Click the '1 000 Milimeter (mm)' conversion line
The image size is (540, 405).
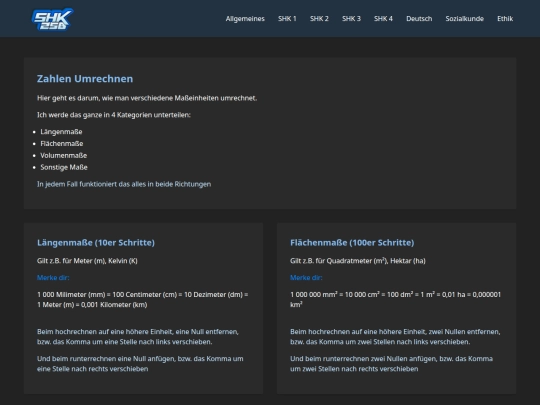pos(143,300)
